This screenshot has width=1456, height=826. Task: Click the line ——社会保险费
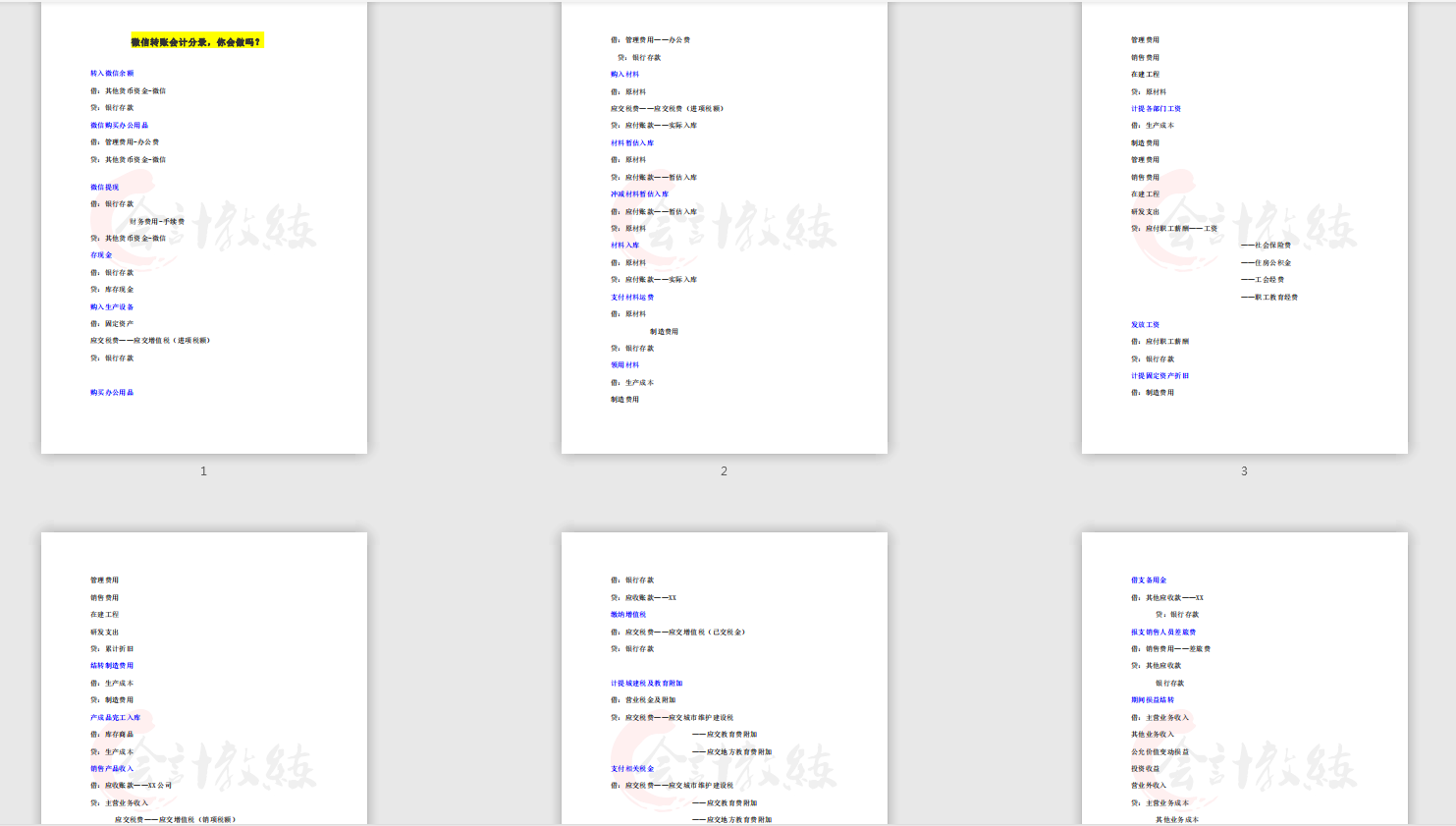1267,246
